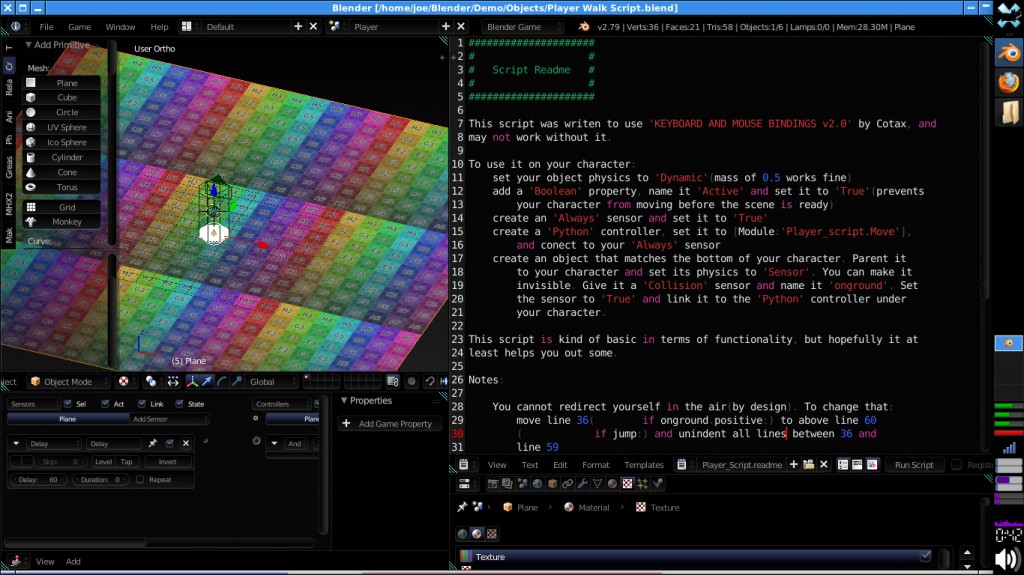Open the Modifiers wrench tab
The width and height of the screenshot is (1024, 575).
pos(583,484)
